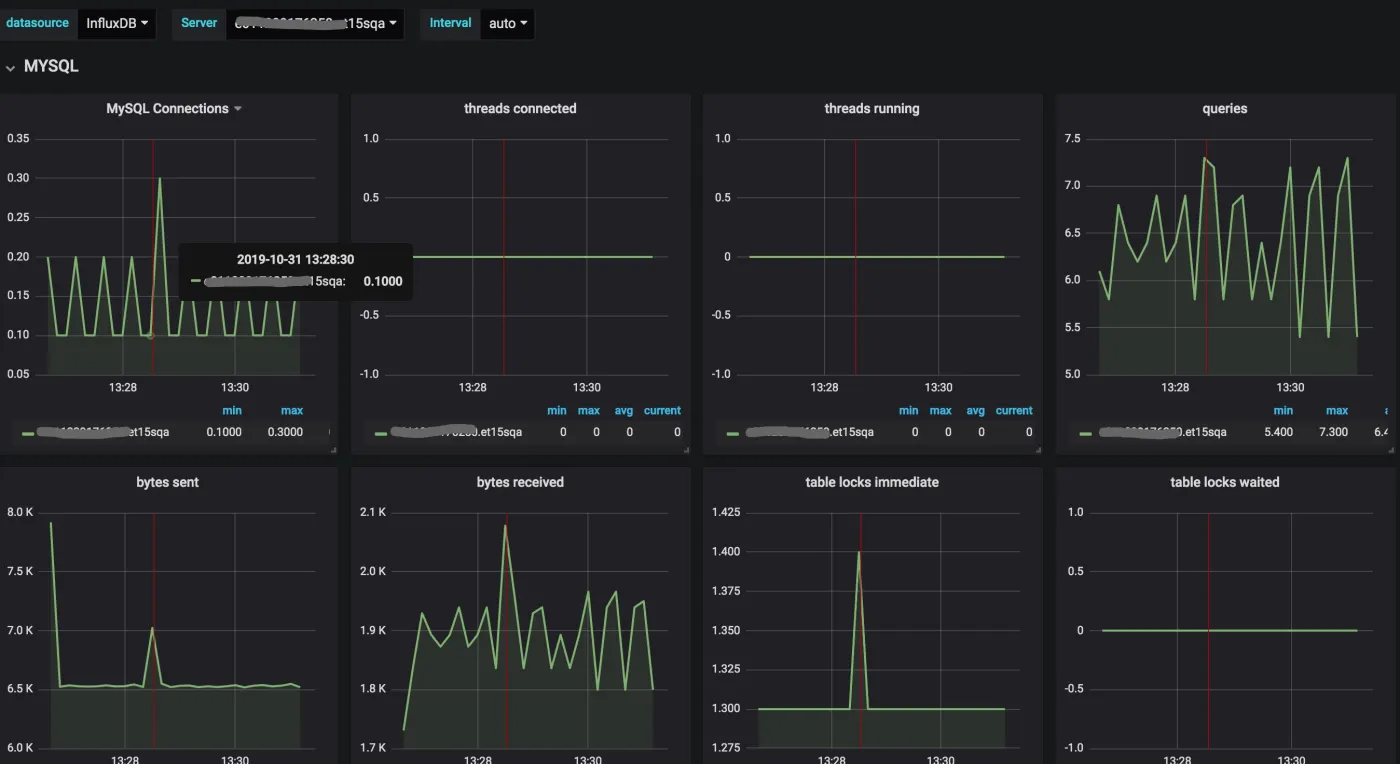Image resolution: width=1400 pixels, height=764 pixels.
Task: Click the 2.08 K peak in bytes received graph
Action: pyautogui.click(x=505, y=526)
